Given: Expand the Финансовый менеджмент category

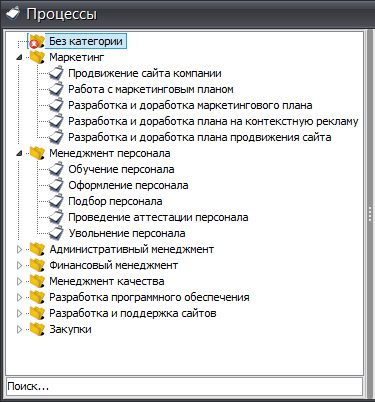Looking at the screenshot, I should pyautogui.click(x=19, y=265).
